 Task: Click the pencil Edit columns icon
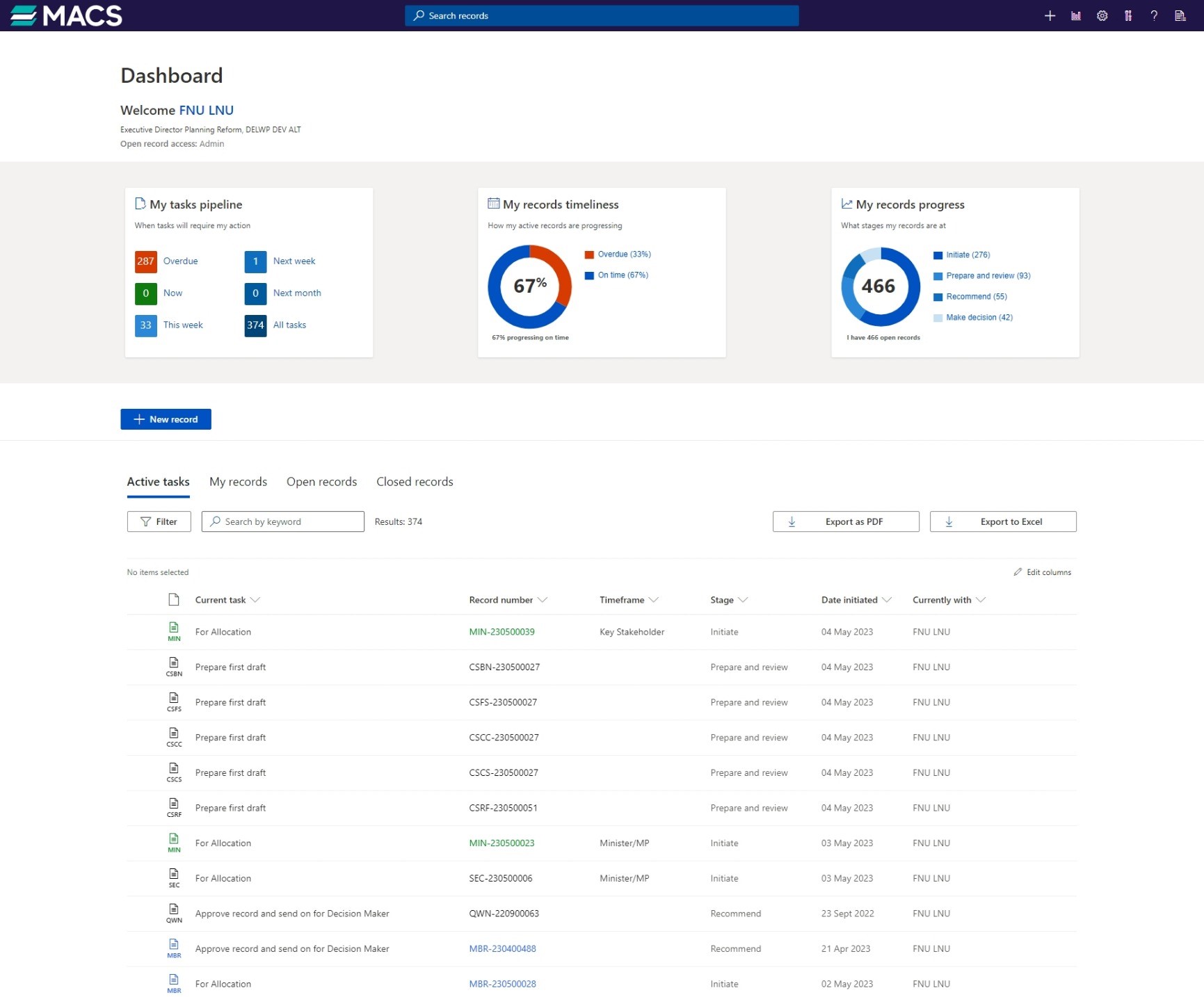click(1018, 572)
